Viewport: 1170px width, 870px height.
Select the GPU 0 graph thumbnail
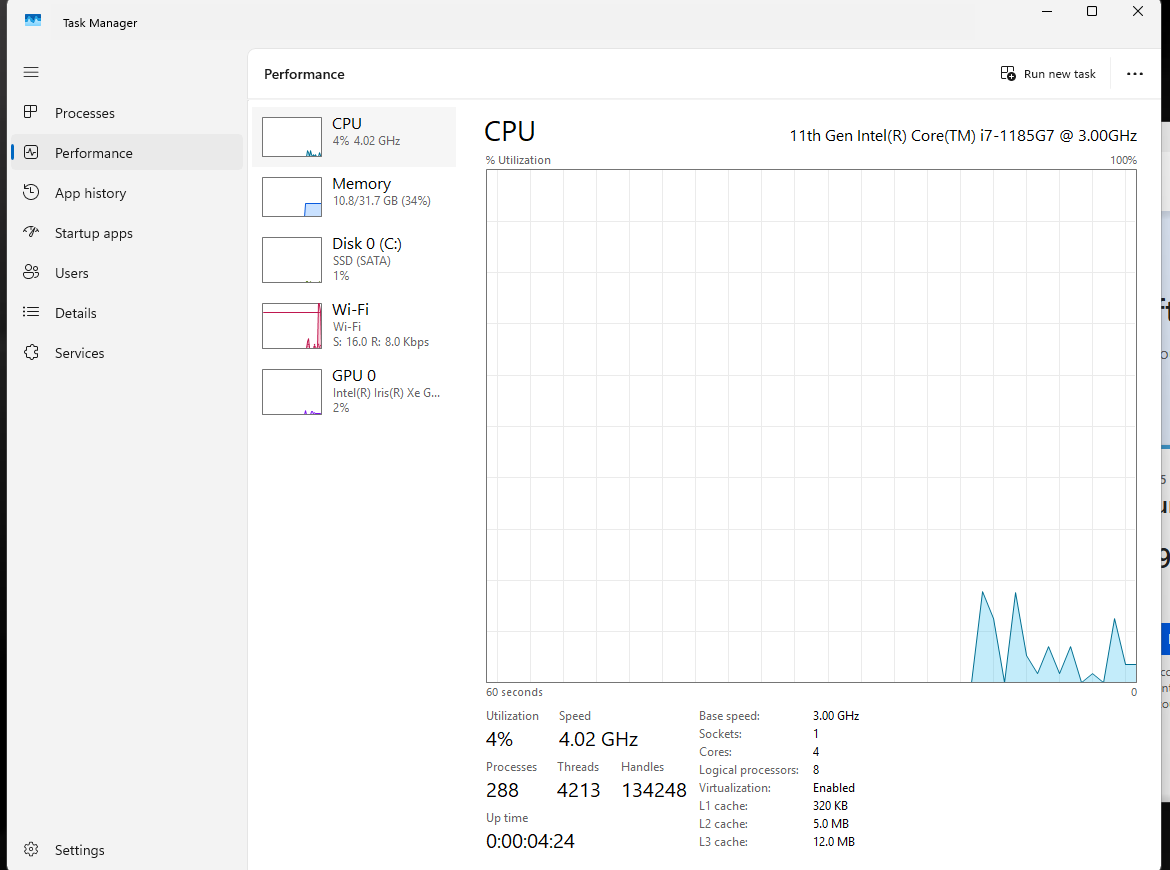point(292,392)
